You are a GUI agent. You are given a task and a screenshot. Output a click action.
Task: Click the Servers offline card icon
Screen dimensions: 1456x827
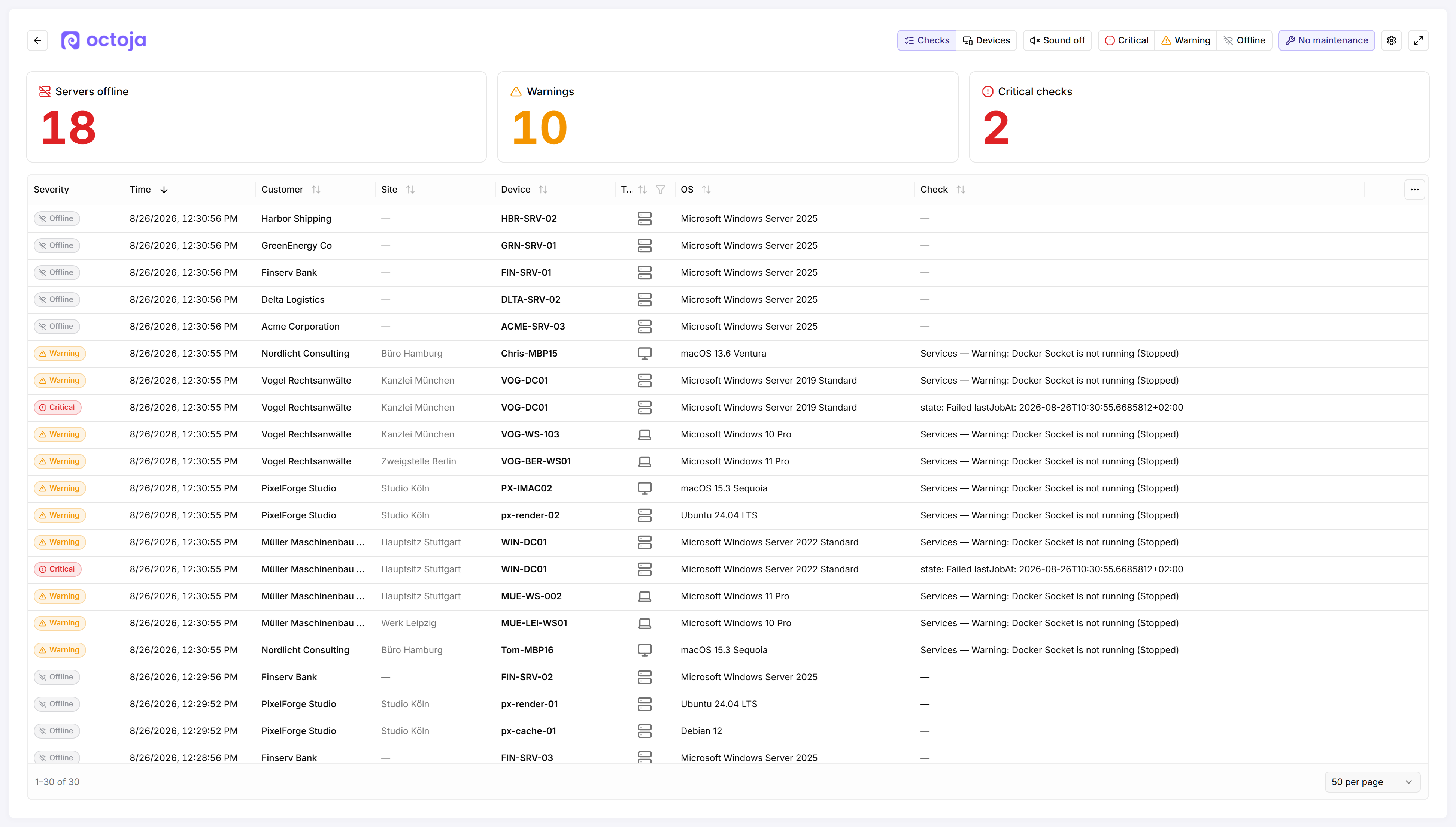(45, 91)
